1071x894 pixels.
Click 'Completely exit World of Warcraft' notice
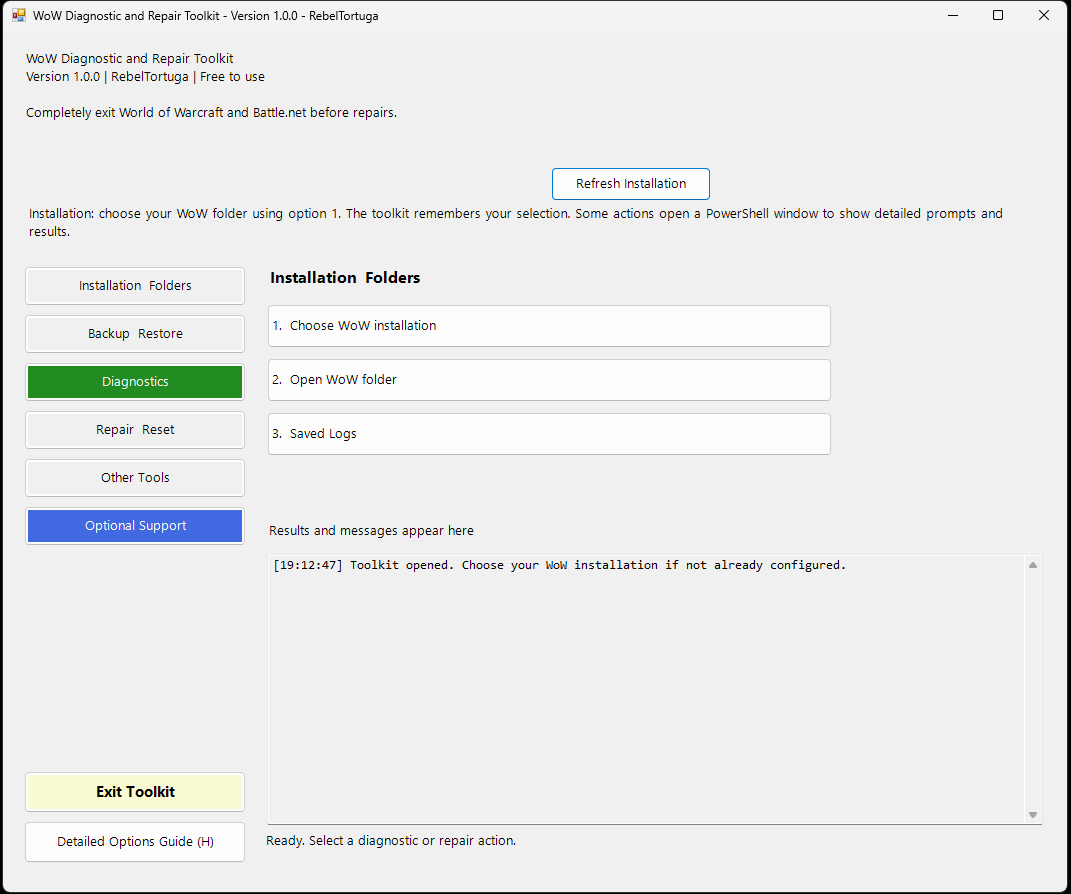click(211, 113)
